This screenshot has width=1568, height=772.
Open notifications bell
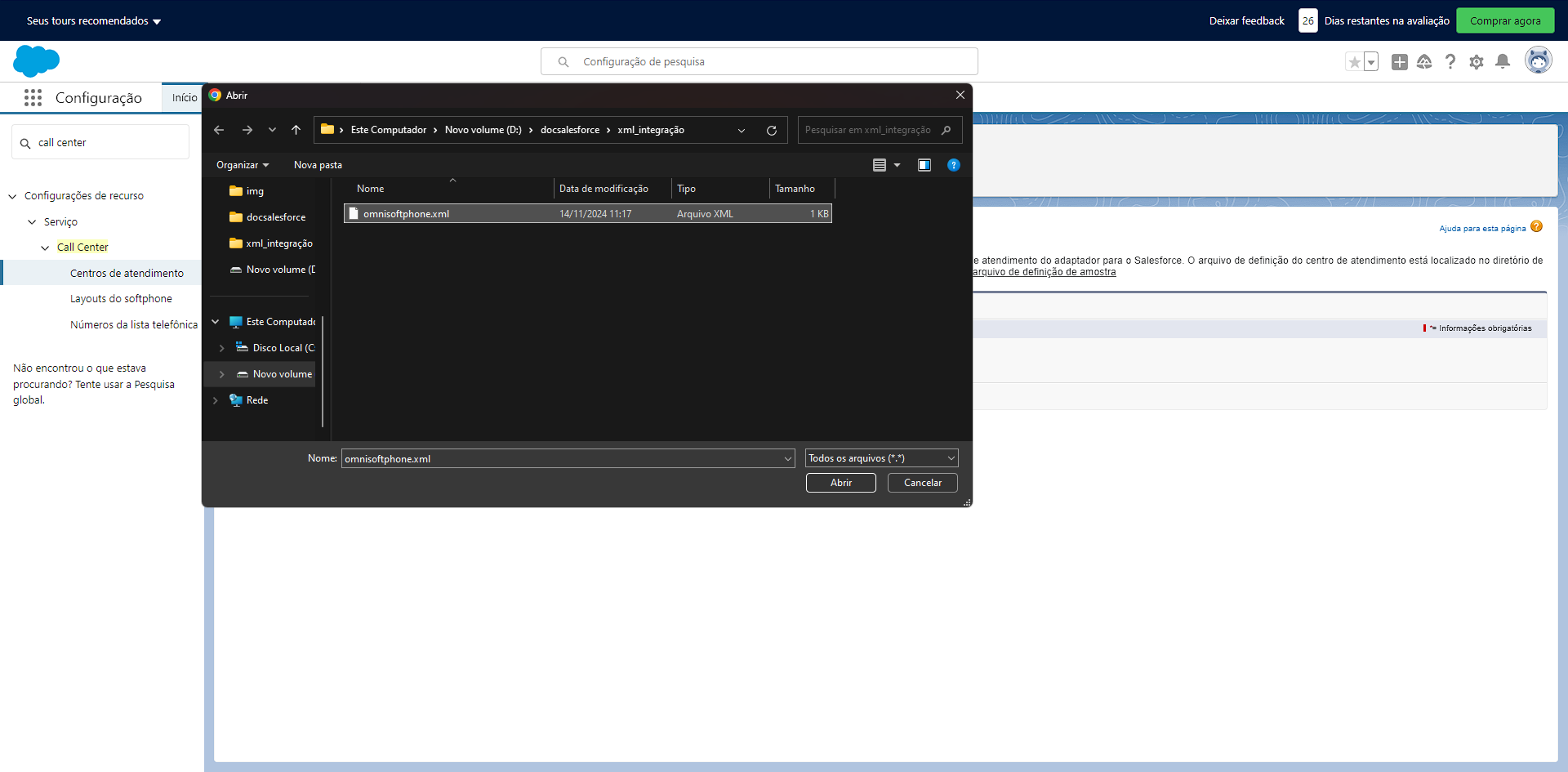coord(1503,62)
